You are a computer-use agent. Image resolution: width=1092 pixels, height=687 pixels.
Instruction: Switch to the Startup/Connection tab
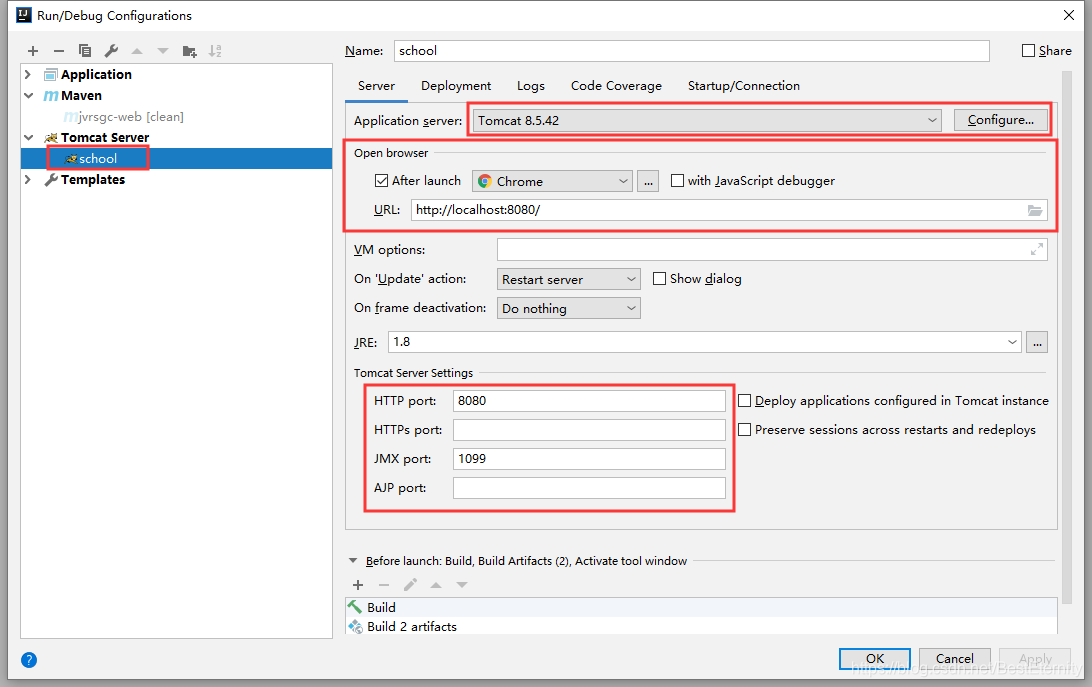click(x=744, y=86)
